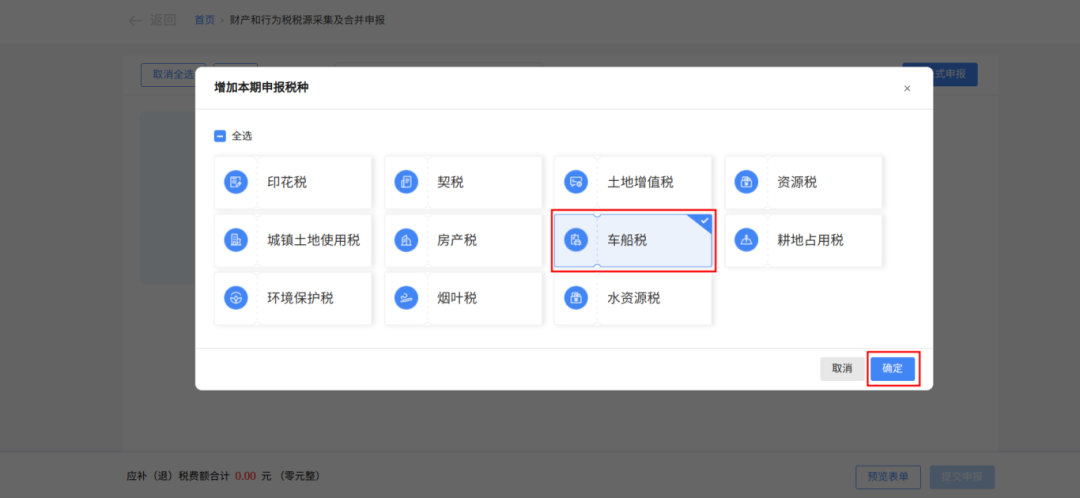This screenshot has height=498, width=1080.
Task: Click the 车船税 vehicle icon
Action: (576, 240)
